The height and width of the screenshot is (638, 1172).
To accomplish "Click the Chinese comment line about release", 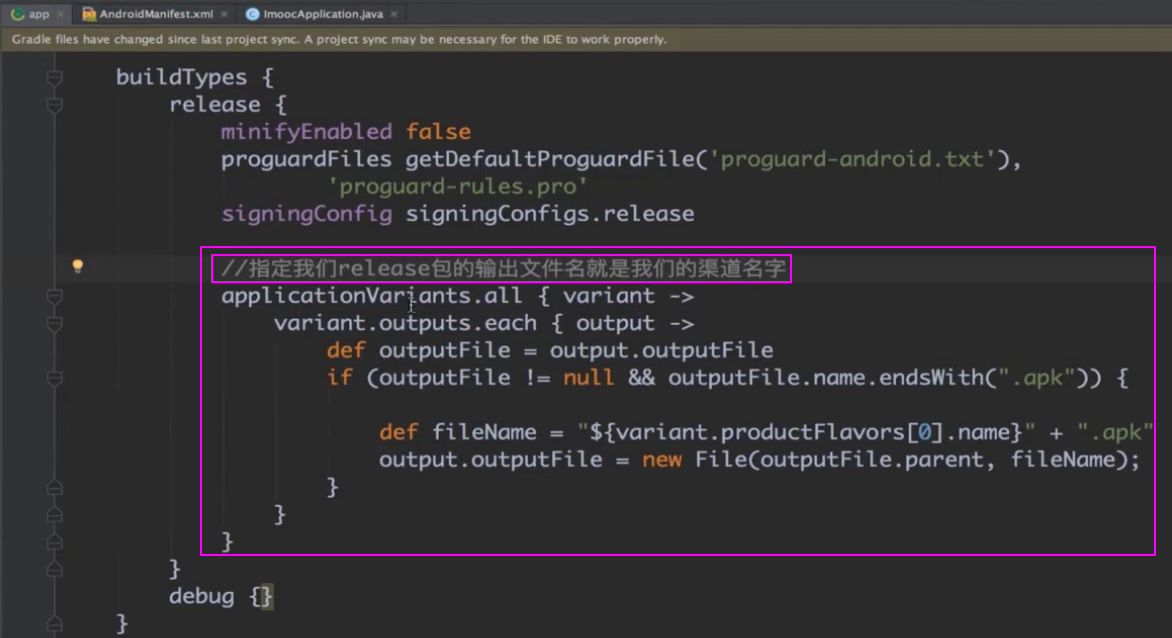I will (503, 268).
